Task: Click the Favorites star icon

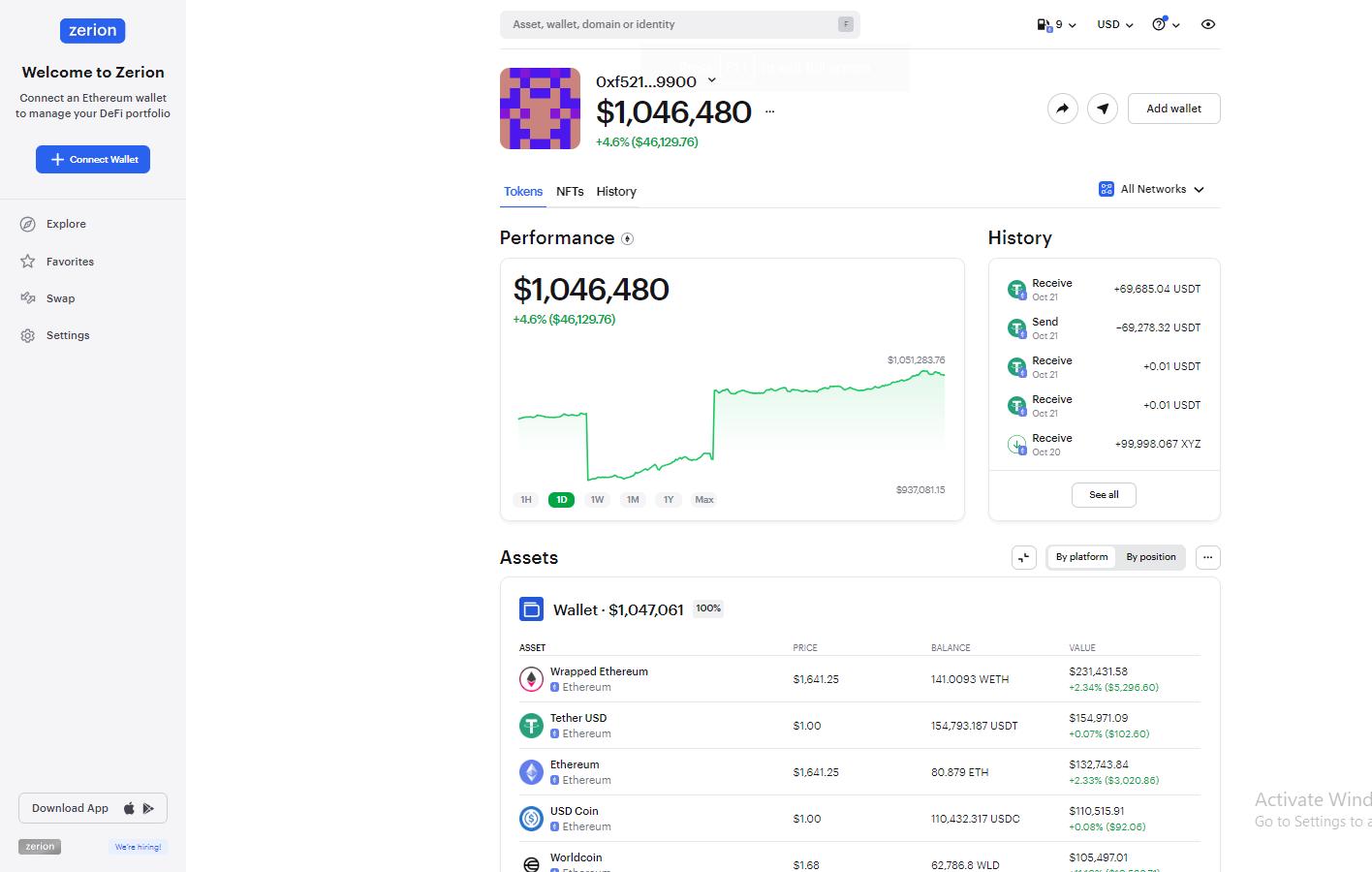Action: click(28, 262)
